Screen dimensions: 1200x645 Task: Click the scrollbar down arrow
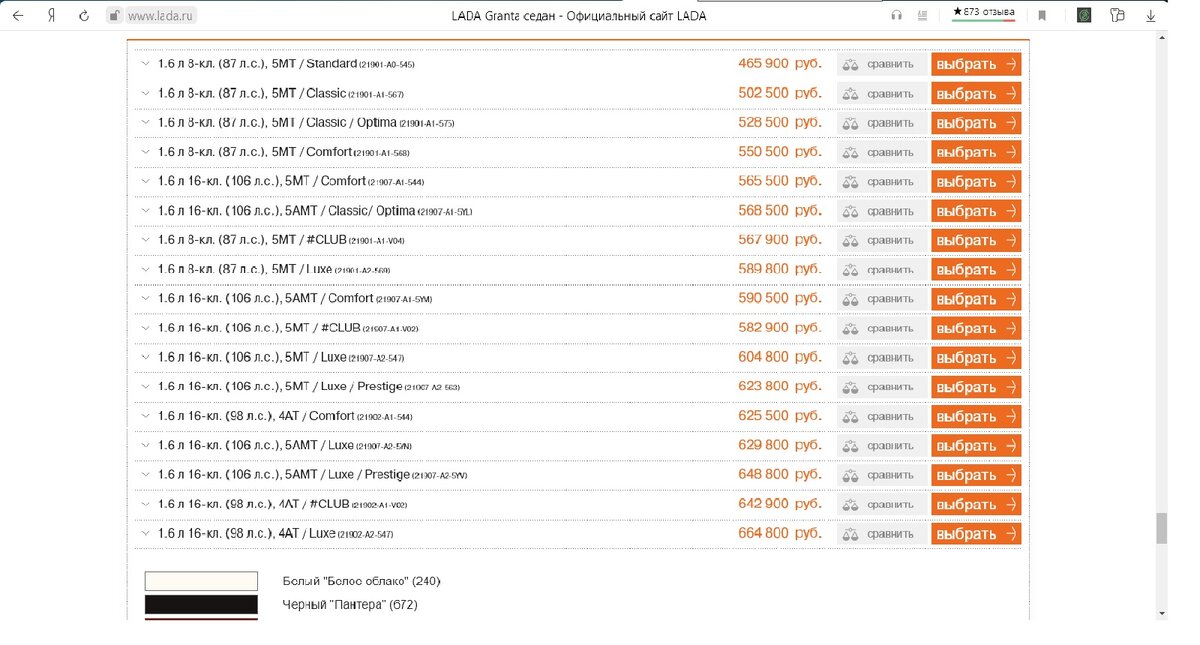point(1162,612)
